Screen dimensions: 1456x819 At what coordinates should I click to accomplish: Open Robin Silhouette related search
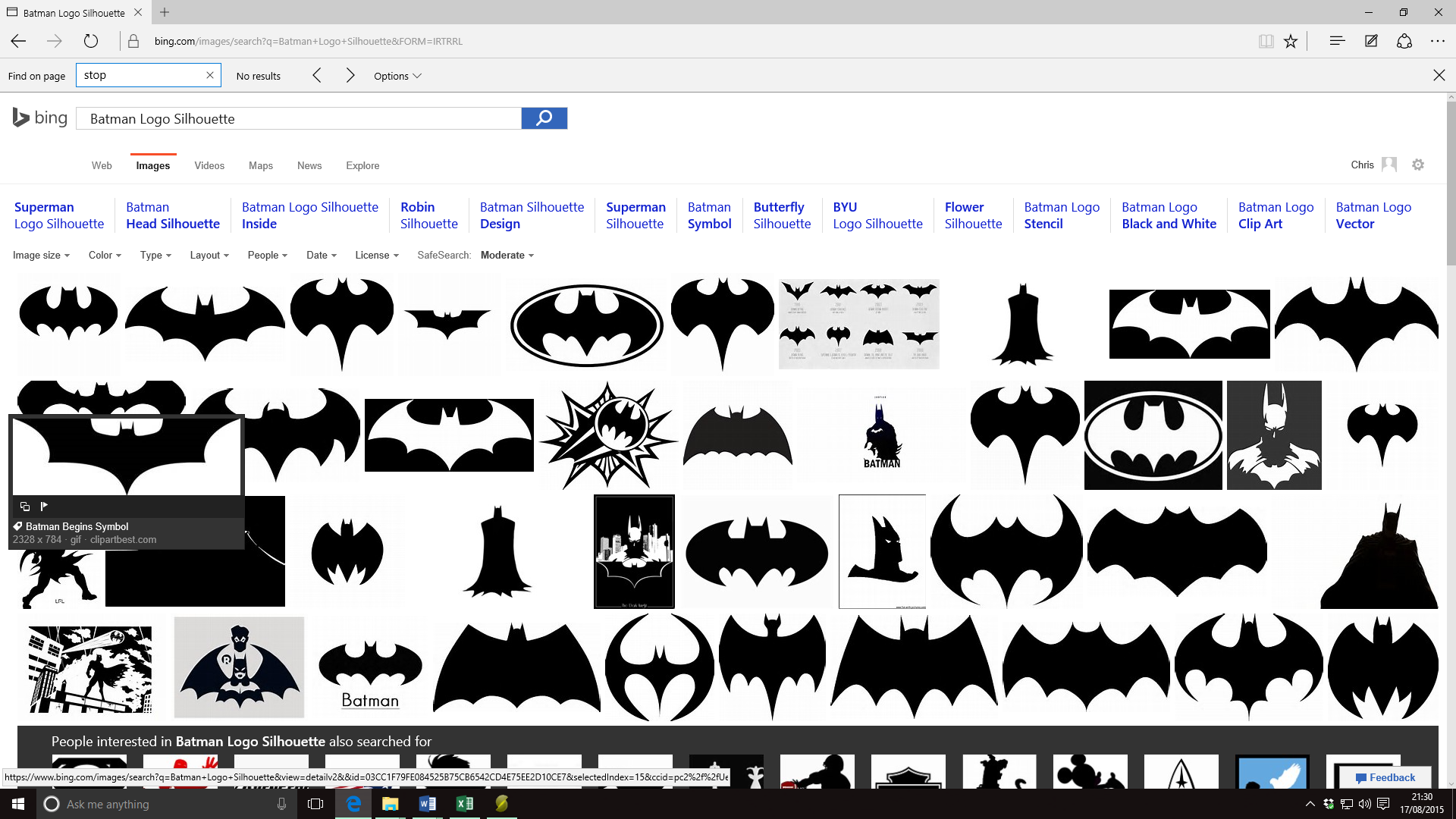point(429,215)
